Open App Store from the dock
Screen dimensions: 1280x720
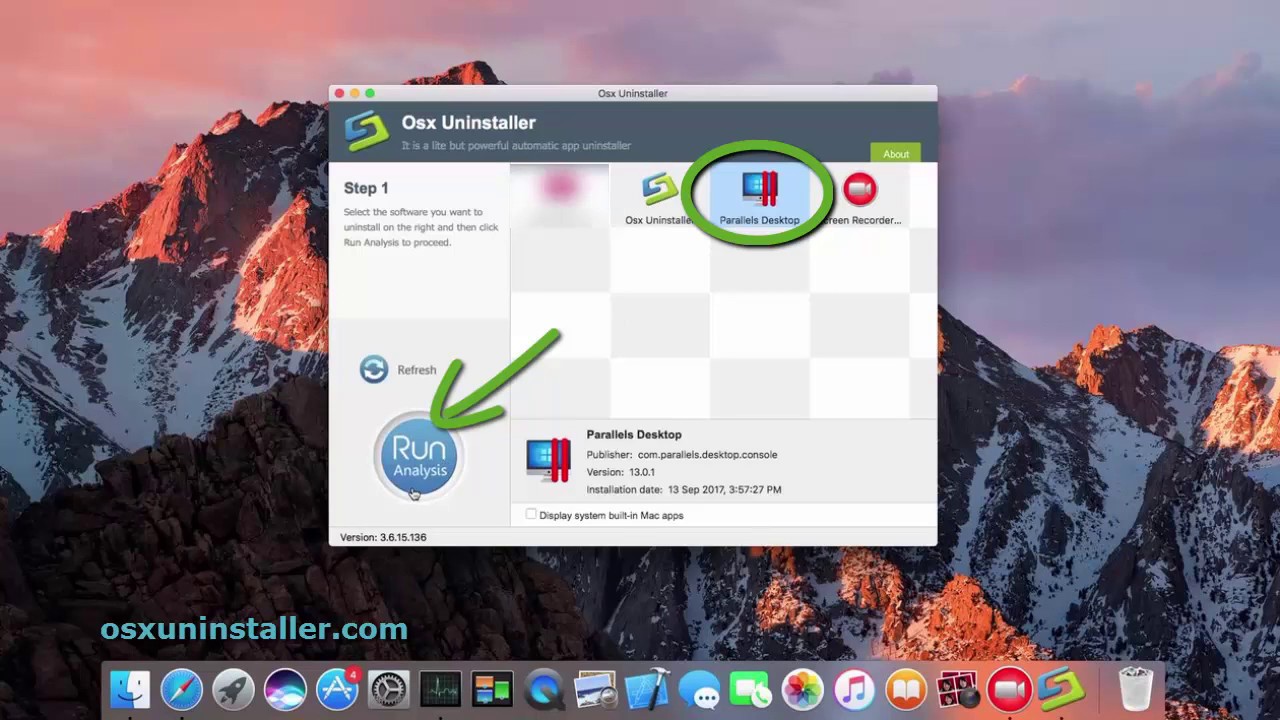click(x=337, y=689)
